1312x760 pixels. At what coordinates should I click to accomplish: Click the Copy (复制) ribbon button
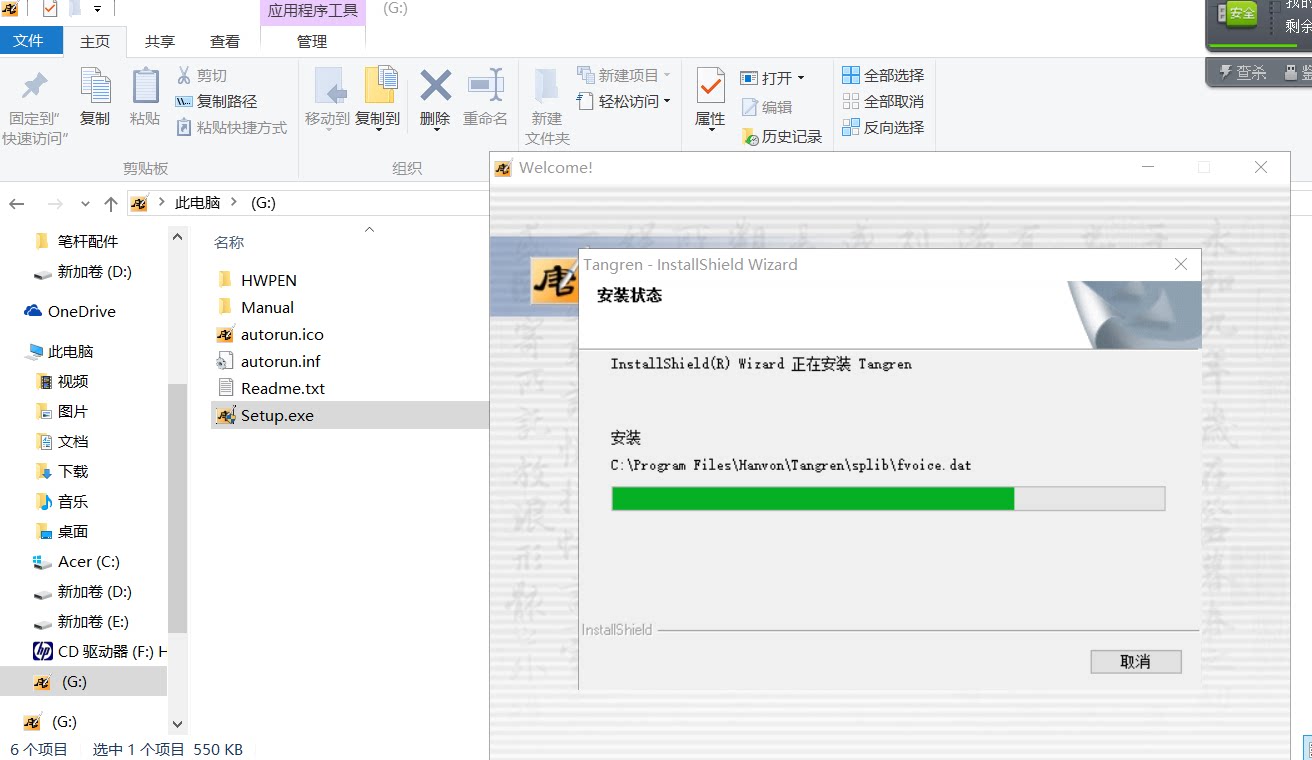tap(95, 97)
